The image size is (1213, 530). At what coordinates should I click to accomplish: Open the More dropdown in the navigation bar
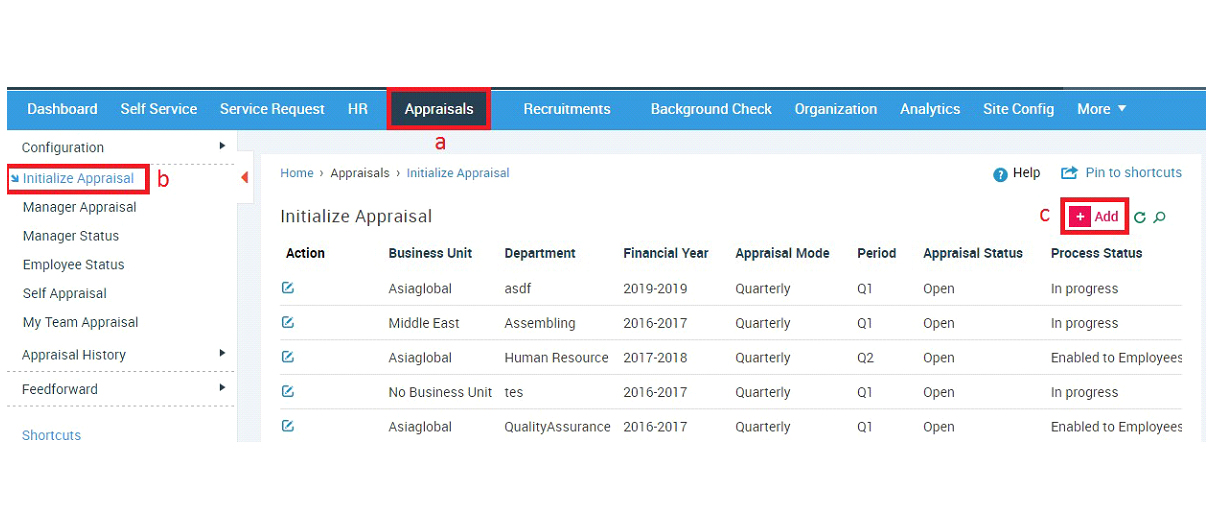click(x=1102, y=109)
